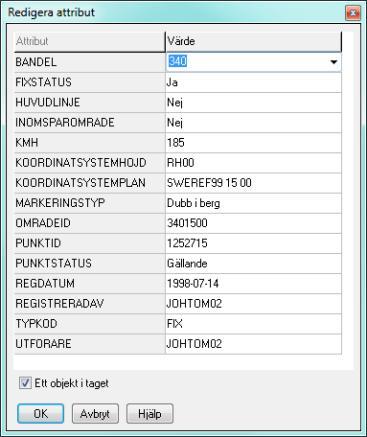Close the Redigera attribut dialog
The height and width of the screenshot is (437, 367).
click(x=353, y=13)
